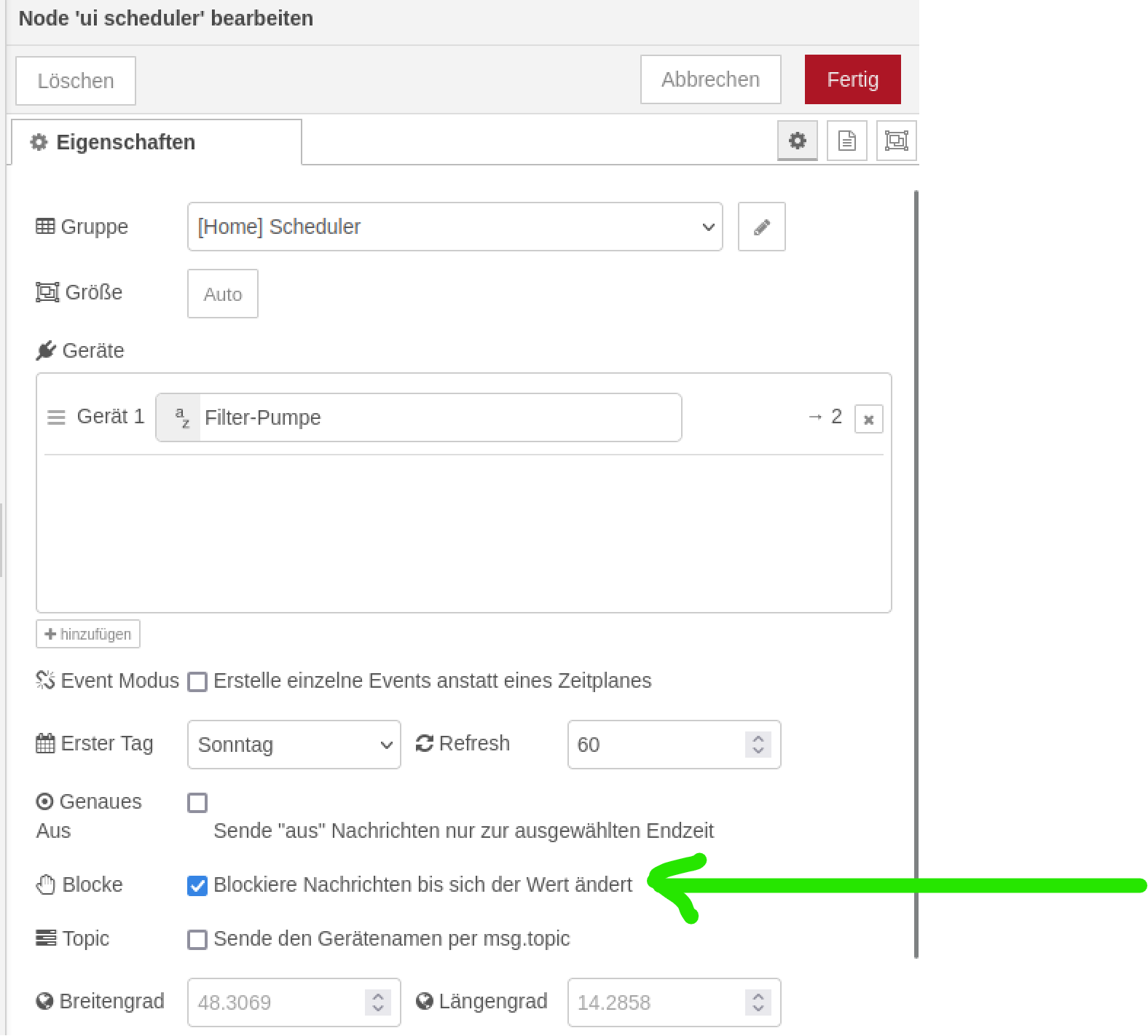The width and height of the screenshot is (1148, 1036).
Task: Click the Längengrad globe icon
Action: [x=425, y=1001]
